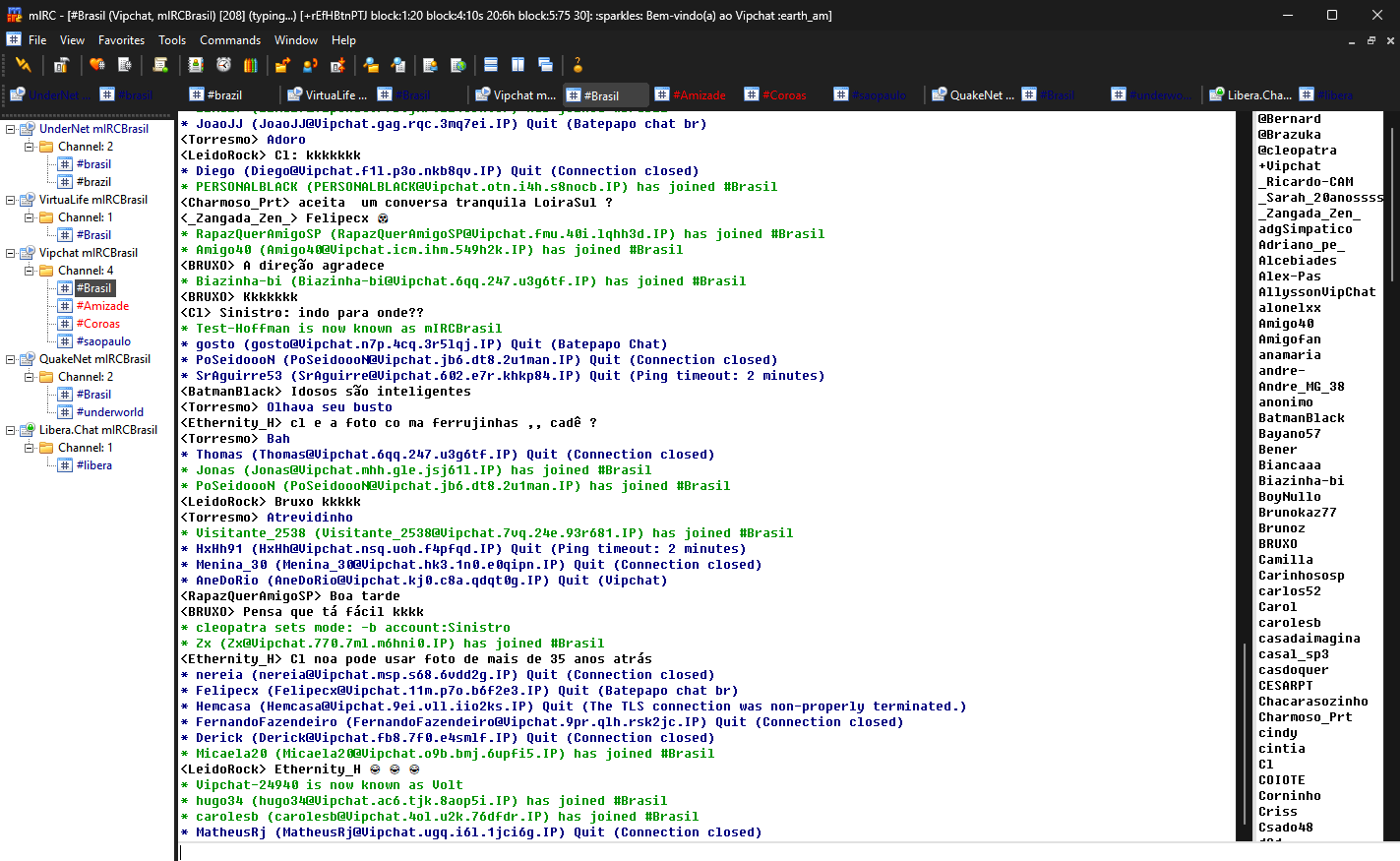Click the DCC Send file icon

tap(282, 65)
